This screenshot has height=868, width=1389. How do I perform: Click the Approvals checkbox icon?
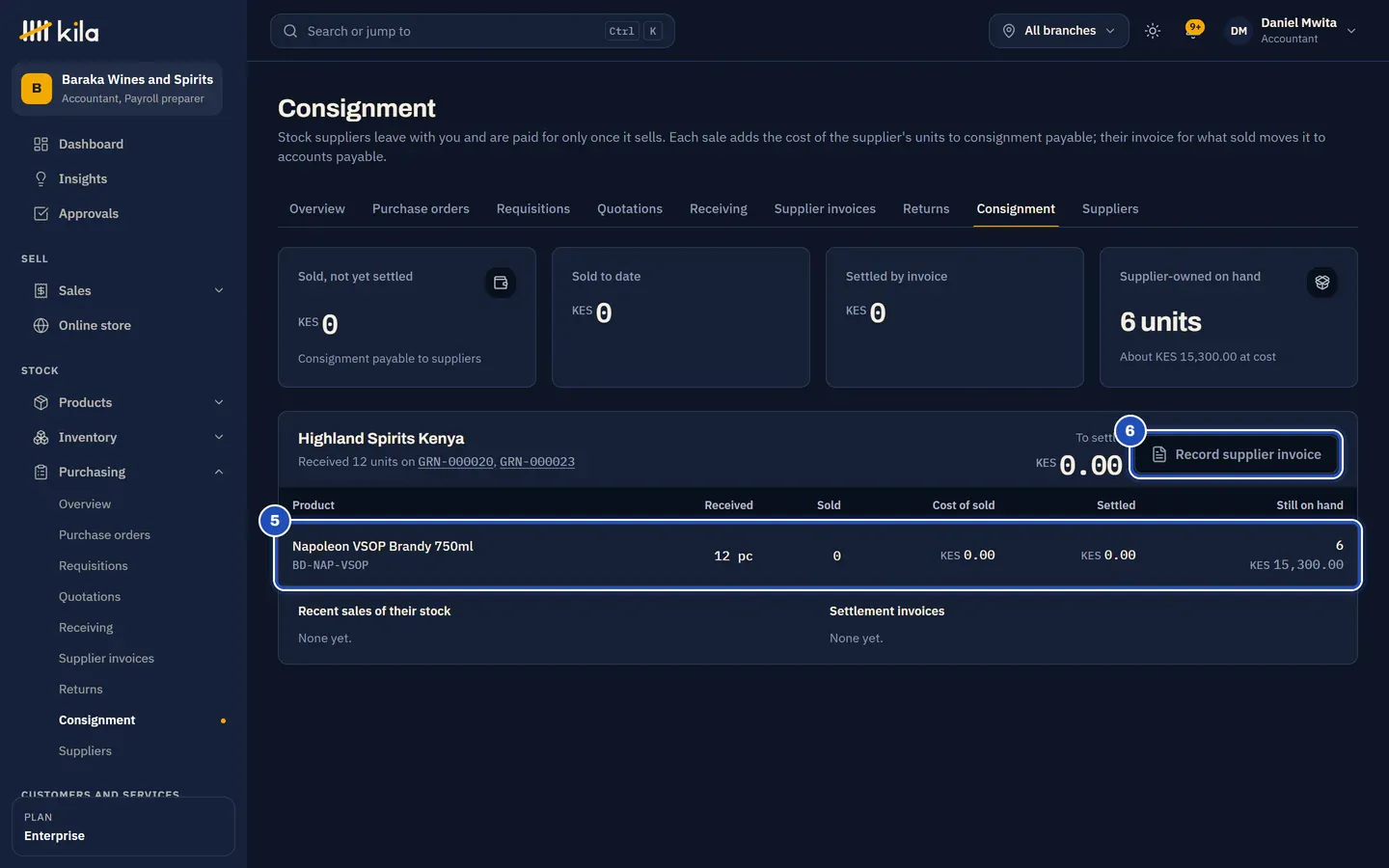(41, 213)
